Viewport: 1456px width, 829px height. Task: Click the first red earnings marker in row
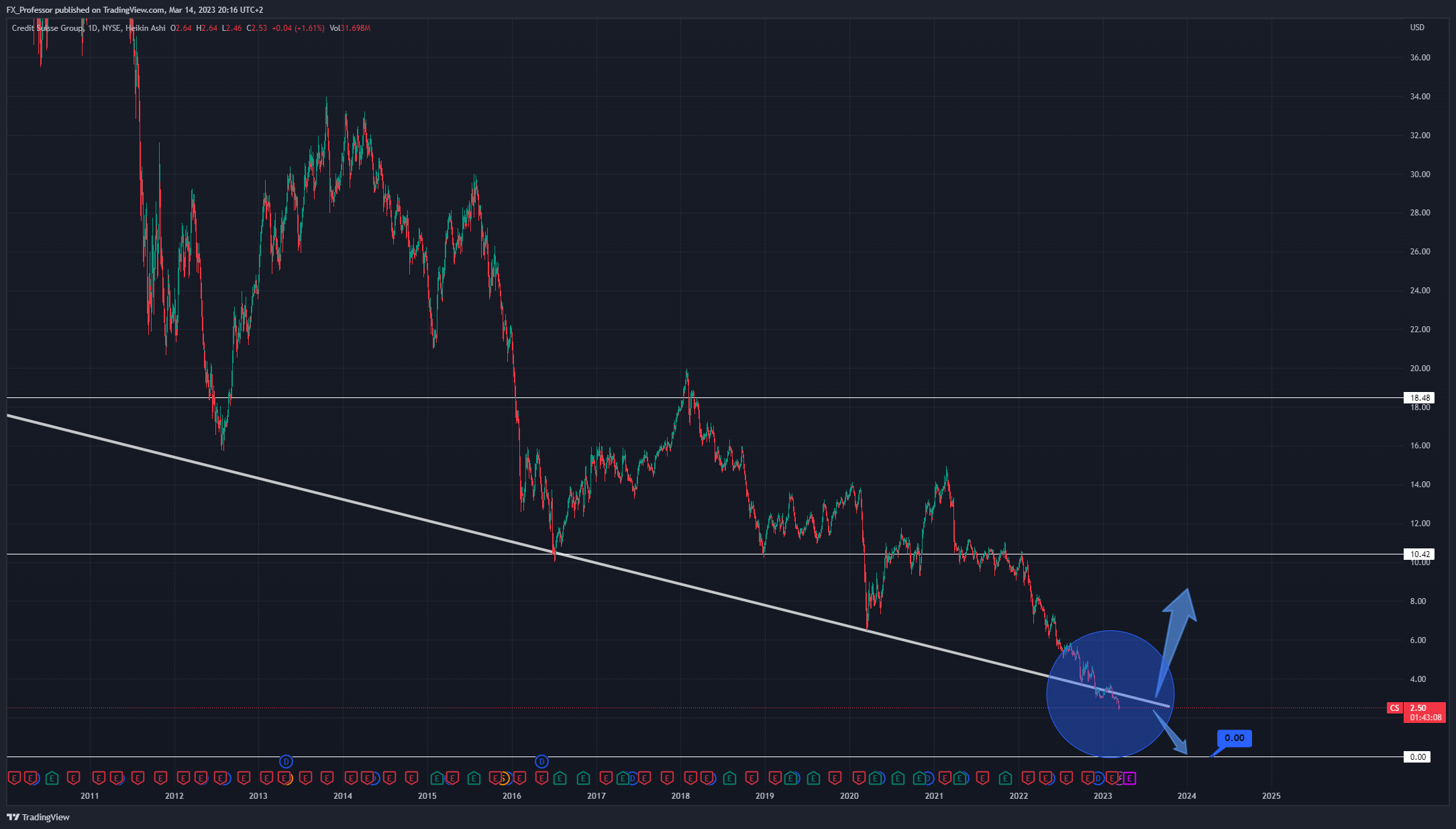[13, 779]
